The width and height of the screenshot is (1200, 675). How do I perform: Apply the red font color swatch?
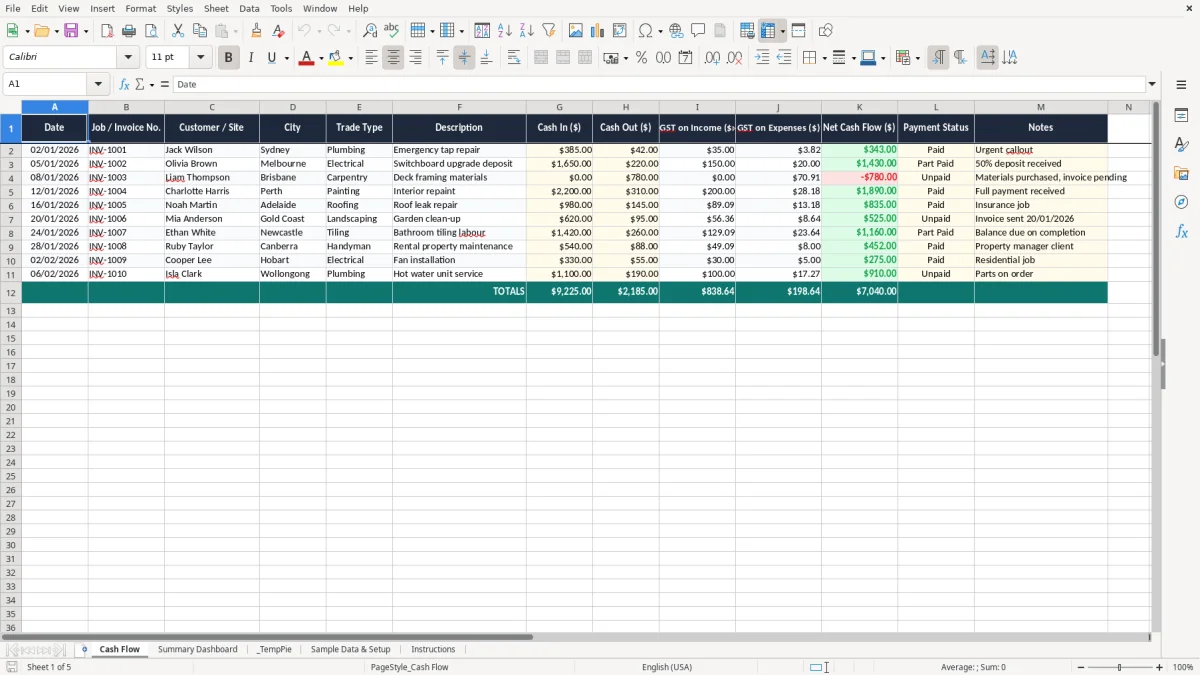pos(307,58)
